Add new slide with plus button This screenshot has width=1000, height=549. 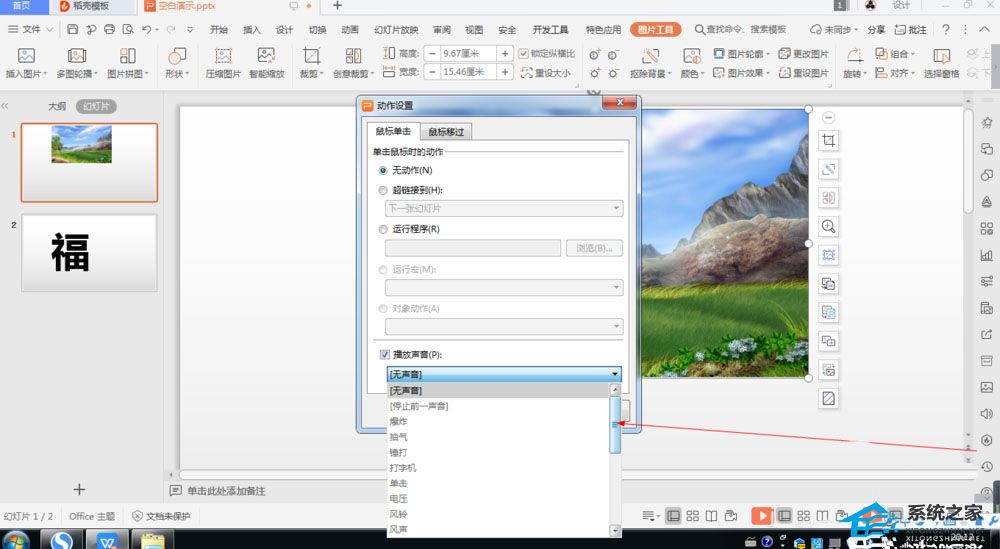[x=80, y=489]
